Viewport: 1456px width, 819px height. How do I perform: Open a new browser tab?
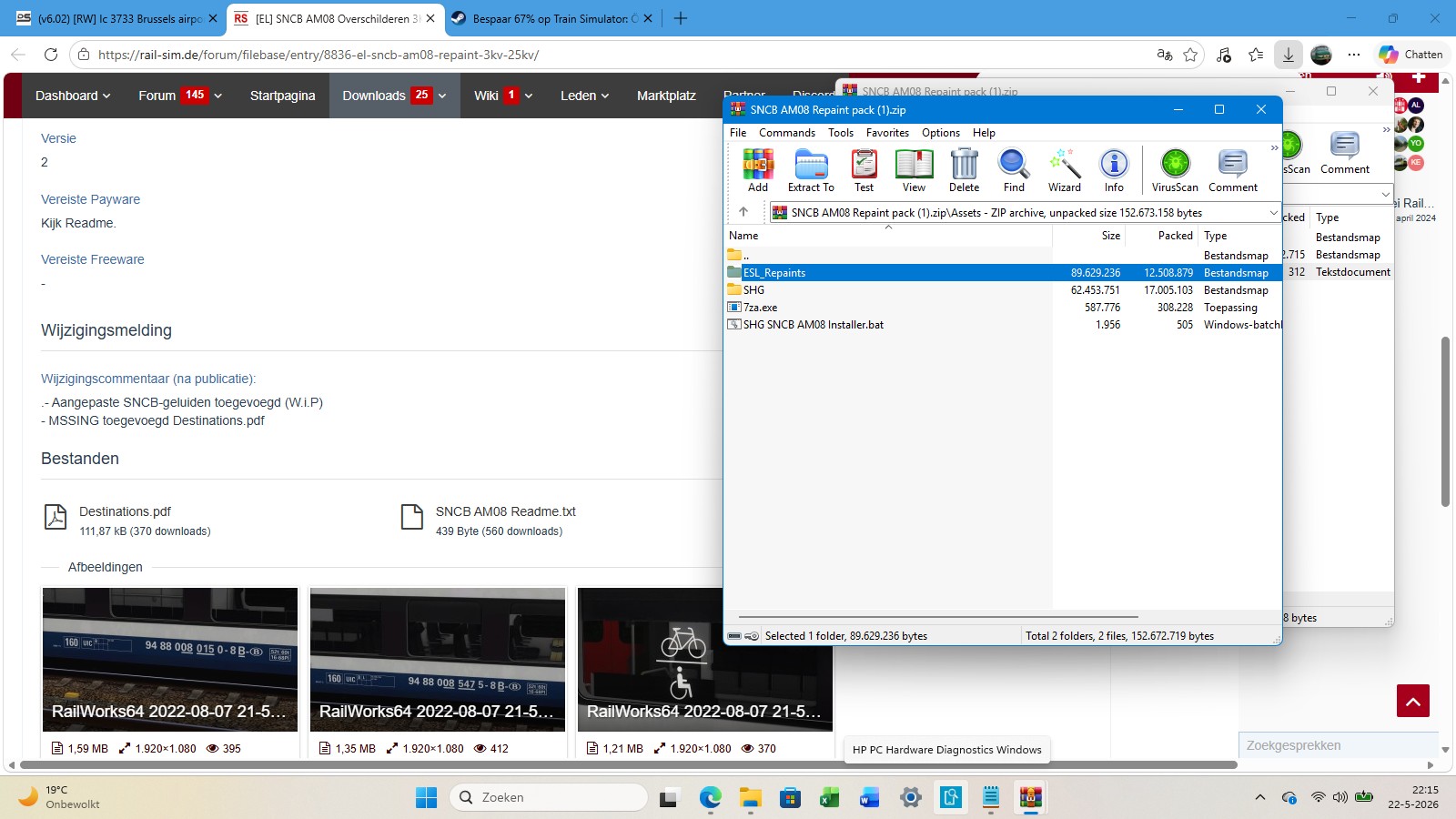[x=681, y=18]
